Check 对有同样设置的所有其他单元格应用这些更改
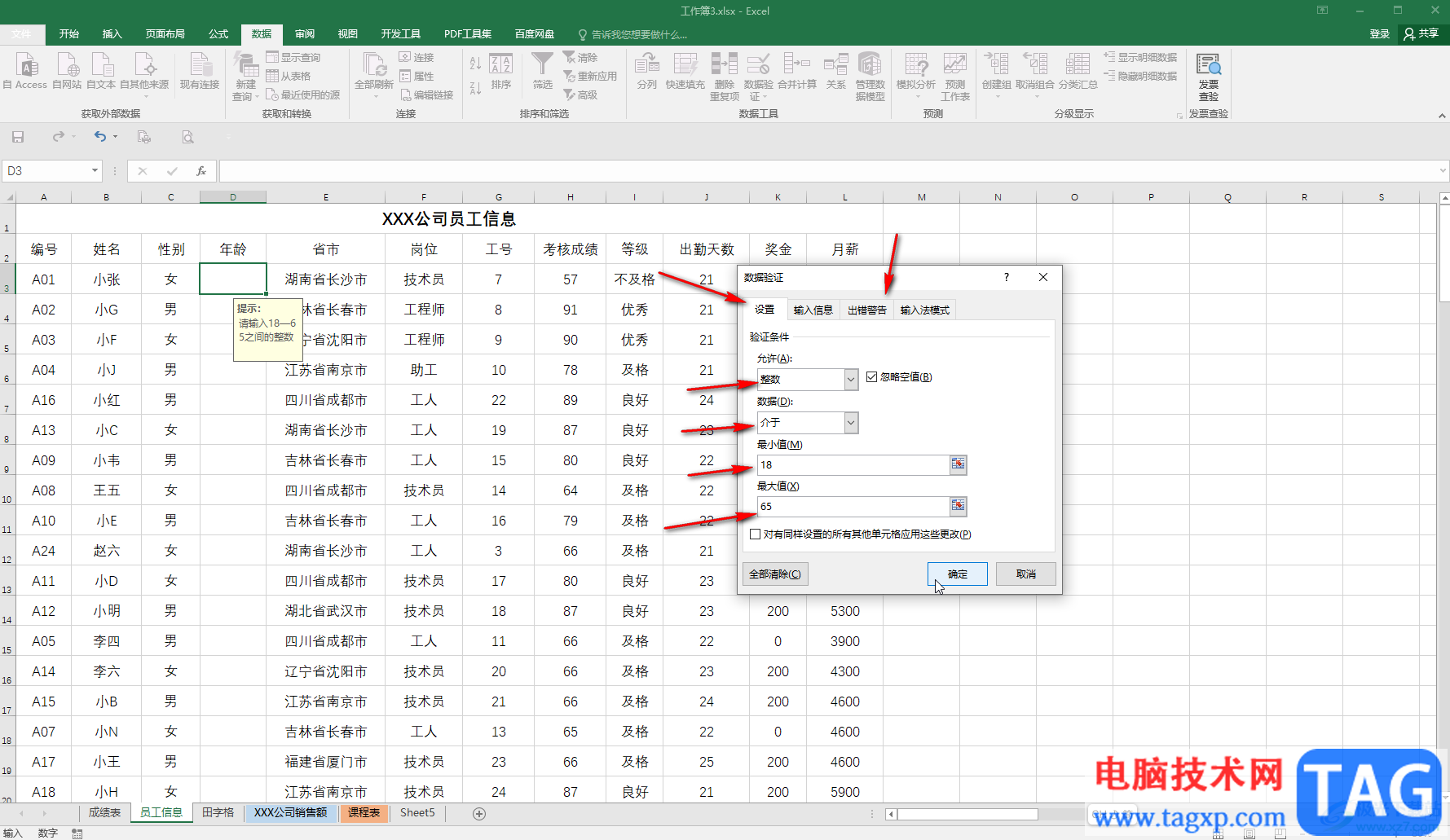Viewport: 1450px width, 840px height. click(755, 534)
